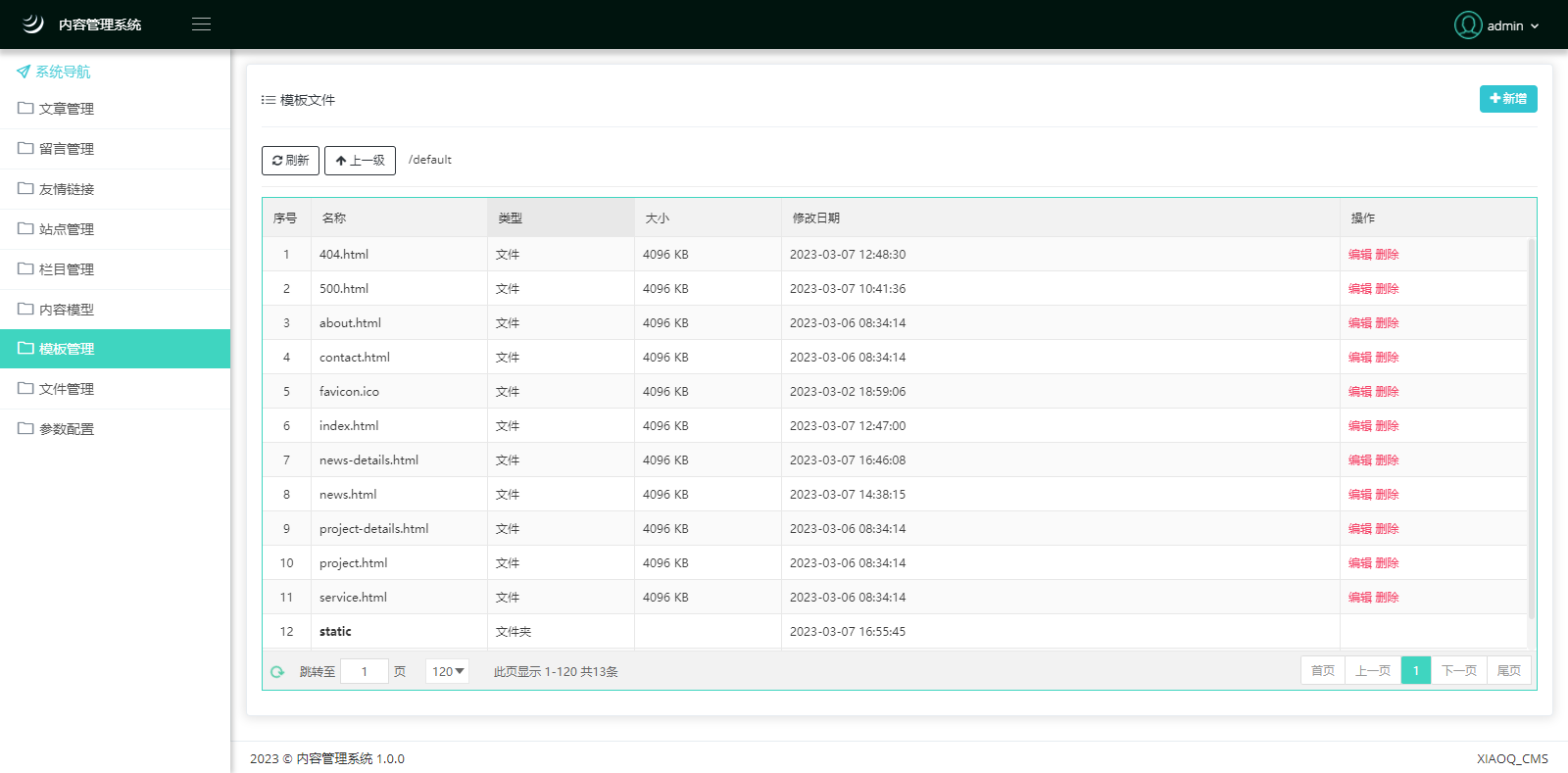Select page 1 in pagination
Image resolution: width=1568 pixels, height=773 pixels.
tap(1416, 670)
